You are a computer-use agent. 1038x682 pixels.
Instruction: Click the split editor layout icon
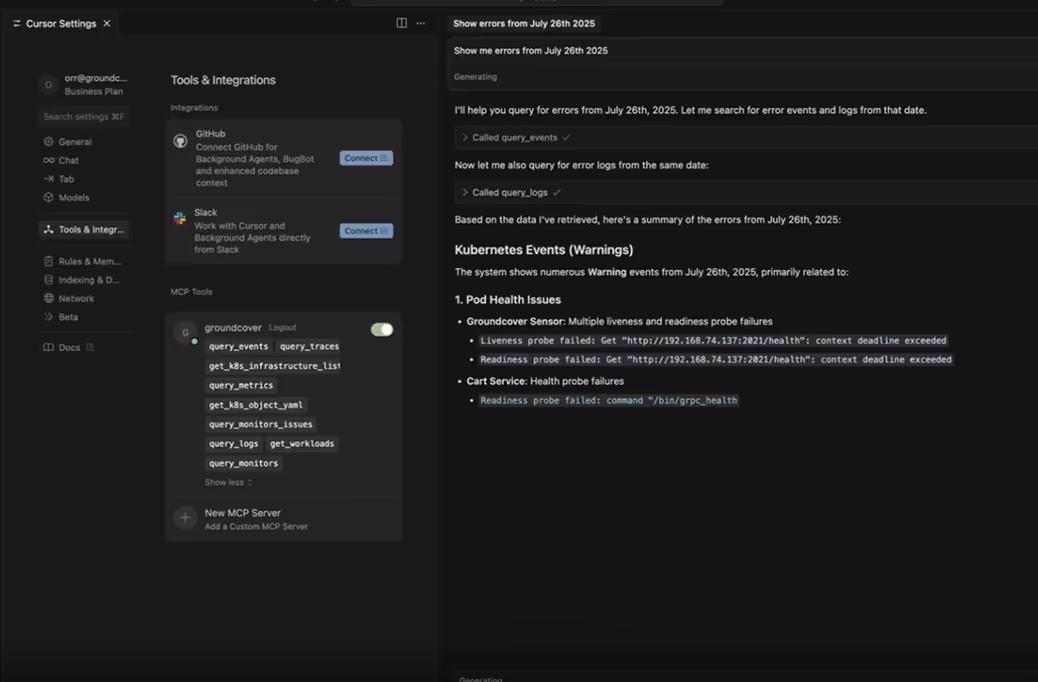point(401,23)
